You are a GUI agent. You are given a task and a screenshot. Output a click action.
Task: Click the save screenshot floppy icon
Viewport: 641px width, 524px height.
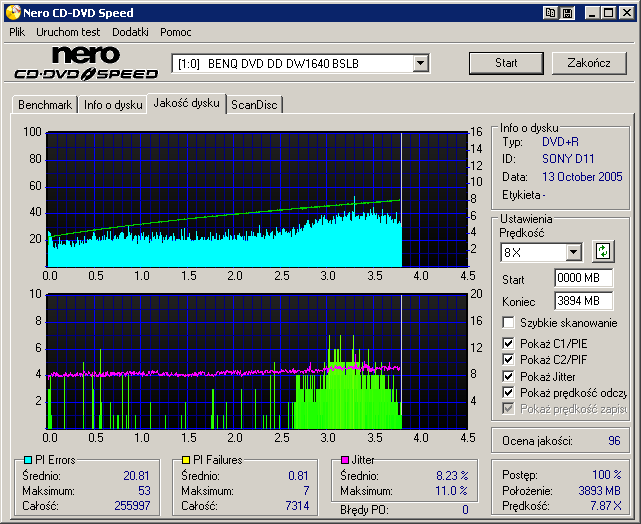pos(567,13)
